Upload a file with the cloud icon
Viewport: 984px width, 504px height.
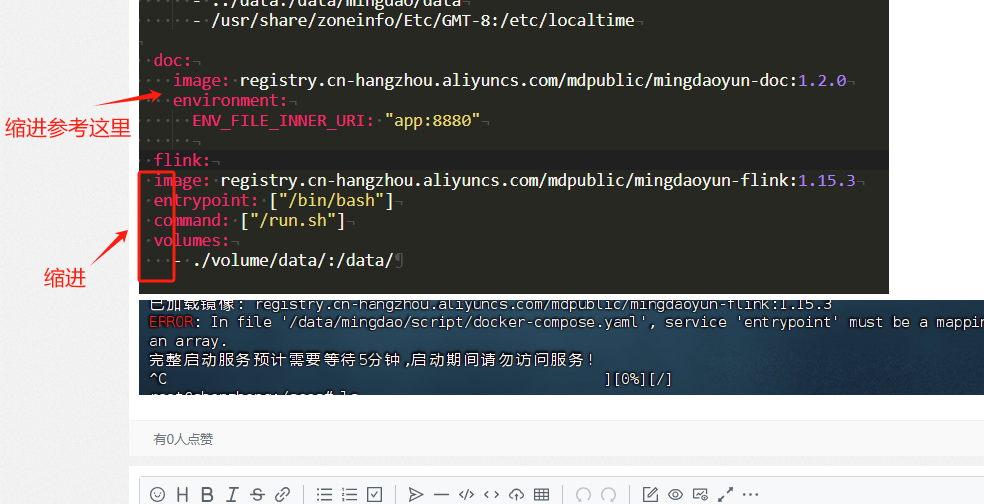point(516,495)
